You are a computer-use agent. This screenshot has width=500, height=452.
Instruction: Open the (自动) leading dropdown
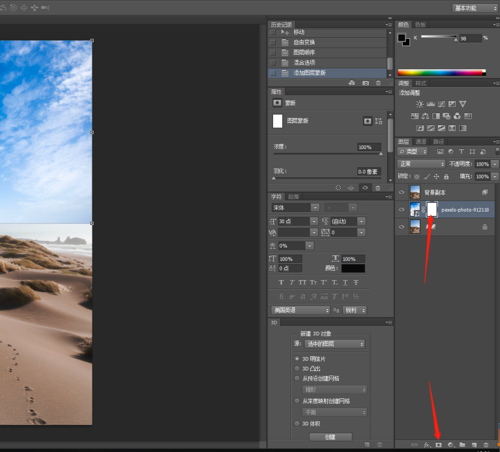click(x=362, y=221)
